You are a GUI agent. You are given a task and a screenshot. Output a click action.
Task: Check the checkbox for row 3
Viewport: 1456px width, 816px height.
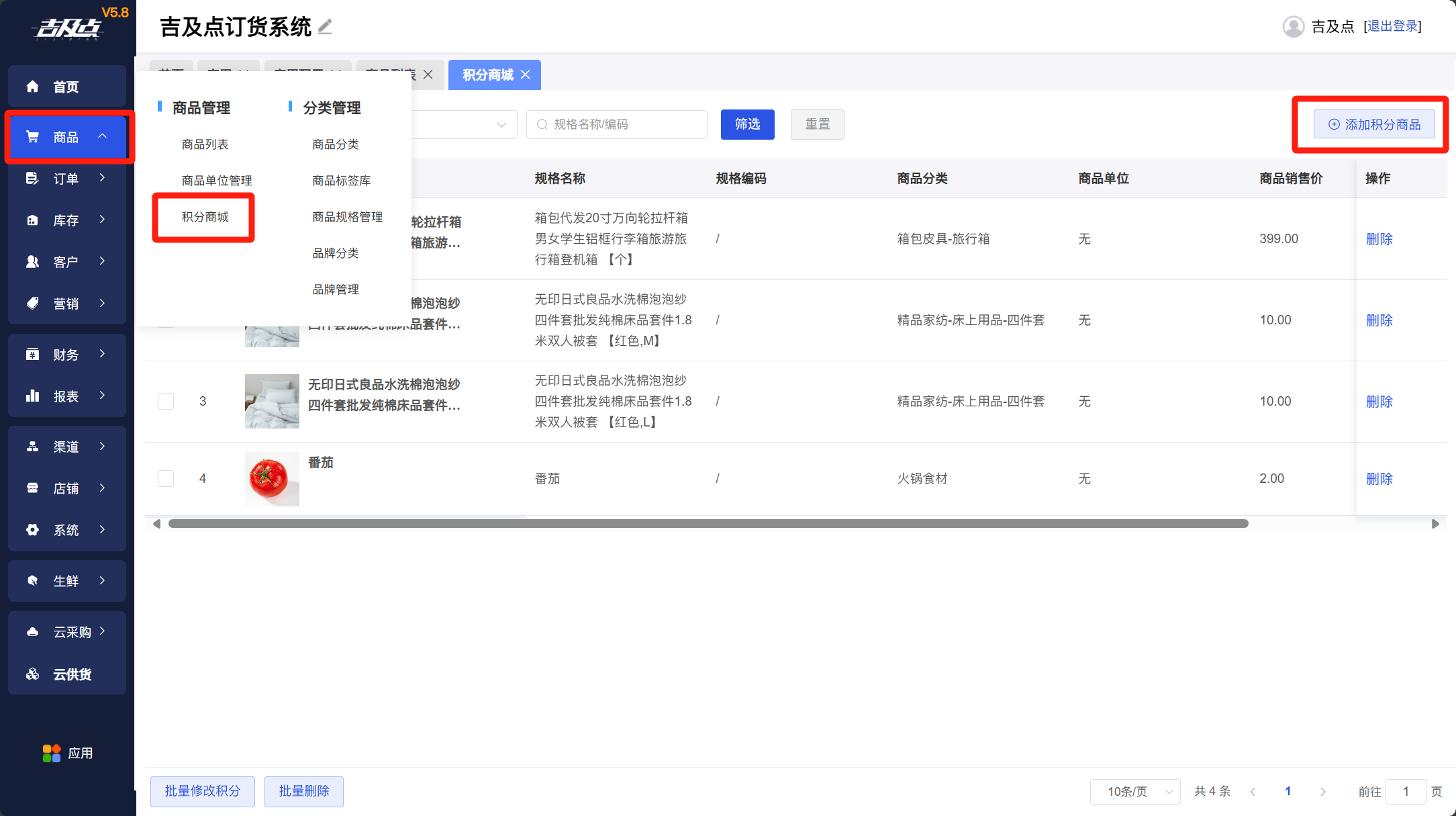166,401
